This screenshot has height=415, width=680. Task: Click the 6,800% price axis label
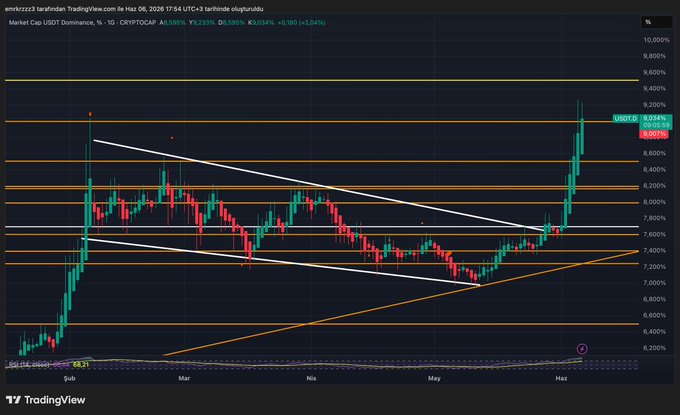(654, 299)
